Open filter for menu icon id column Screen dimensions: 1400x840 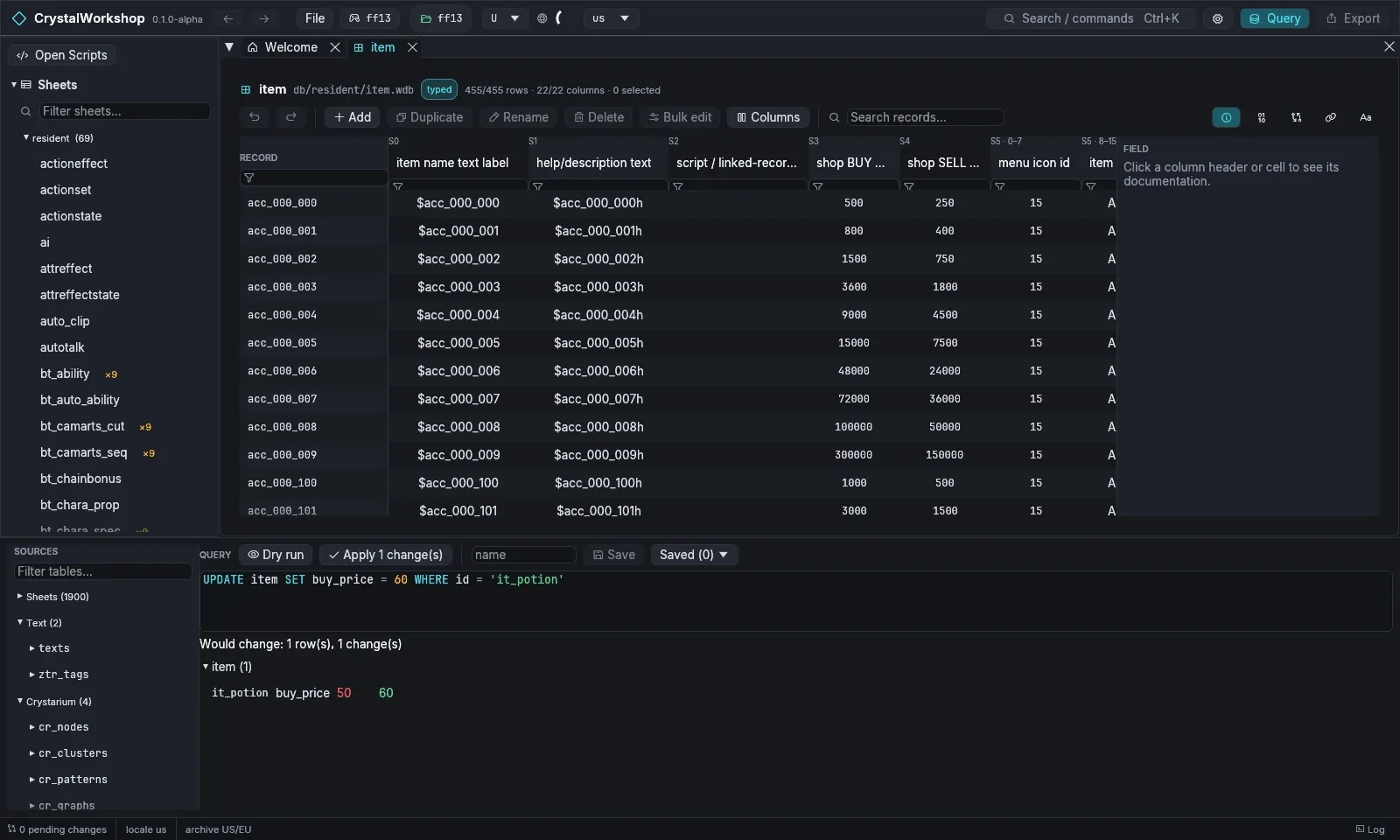coord(1000,186)
